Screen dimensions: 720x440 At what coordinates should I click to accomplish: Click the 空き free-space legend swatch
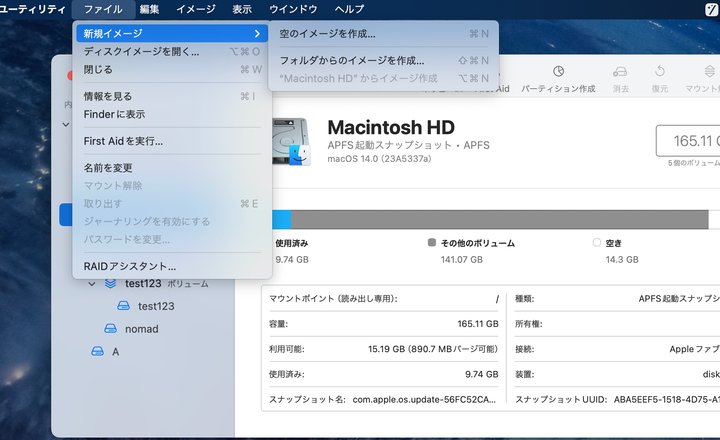tap(596, 242)
